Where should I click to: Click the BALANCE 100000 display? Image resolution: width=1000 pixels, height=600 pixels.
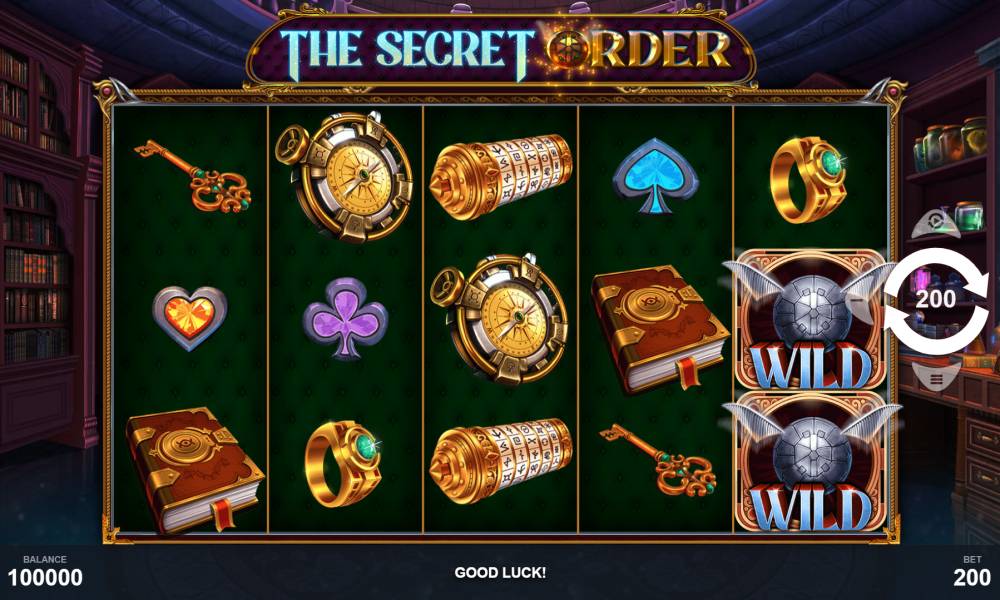point(45,571)
